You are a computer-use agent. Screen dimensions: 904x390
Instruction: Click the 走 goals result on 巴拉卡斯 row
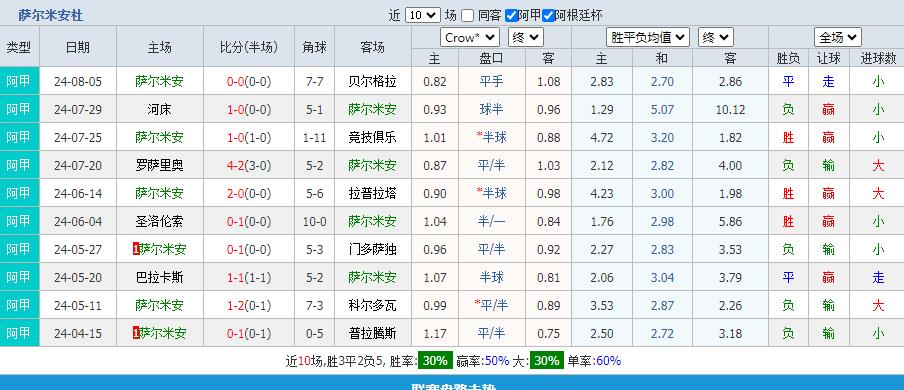tap(877, 278)
